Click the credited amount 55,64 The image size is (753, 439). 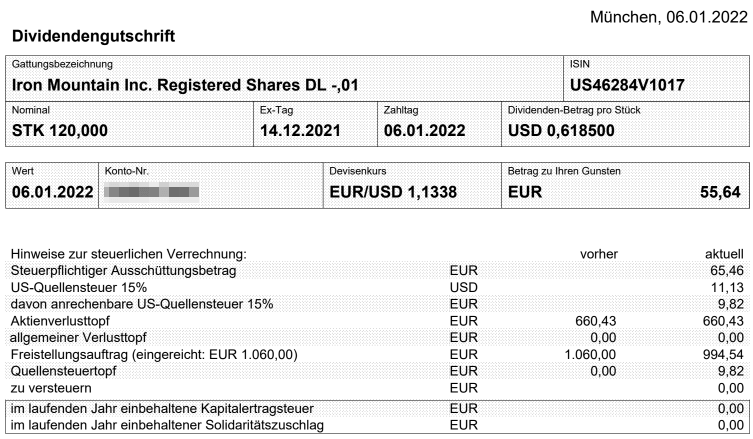coord(720,192)
